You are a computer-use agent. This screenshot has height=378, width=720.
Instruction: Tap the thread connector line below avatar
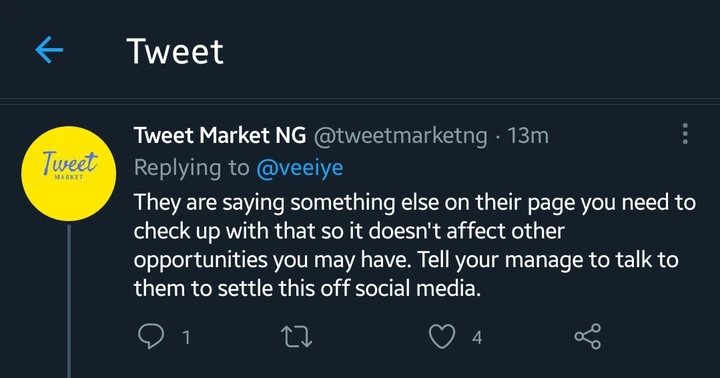coord(69,301)
